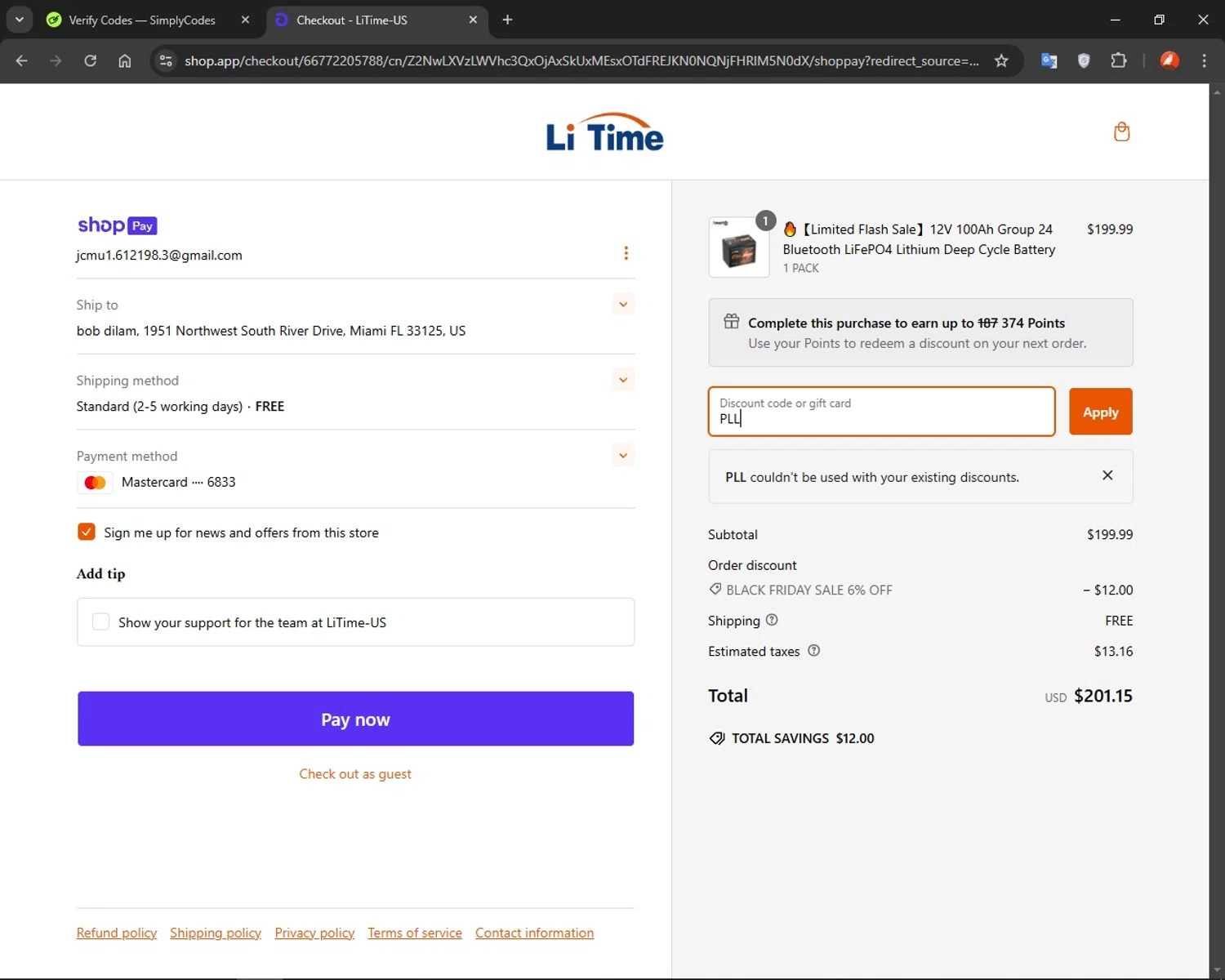
Task: Expand the Shipping method section
Action: pos(623,380)
